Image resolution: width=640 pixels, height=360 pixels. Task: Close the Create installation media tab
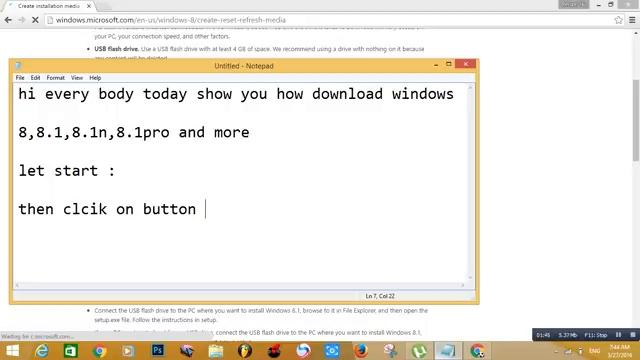point(89,6)
